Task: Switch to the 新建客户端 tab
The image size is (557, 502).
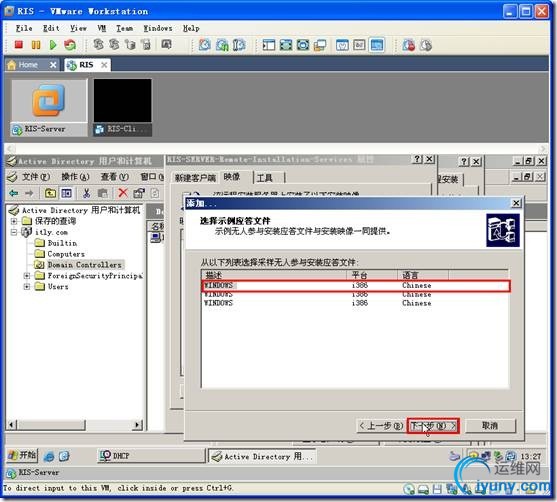Action: click(195, 178)
